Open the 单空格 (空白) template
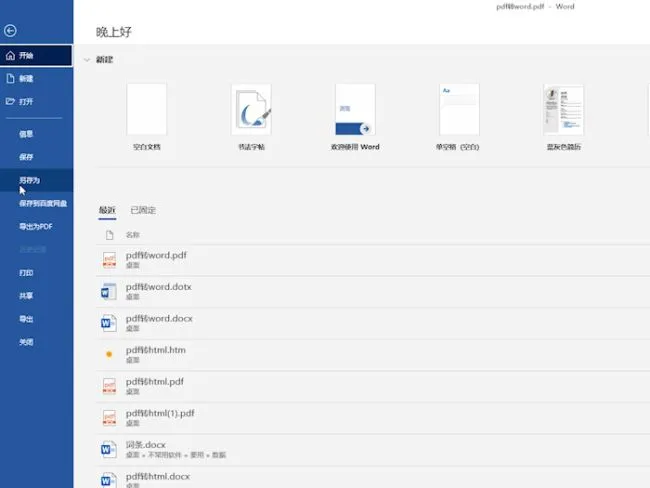650x488 pixels. point(458,117)
